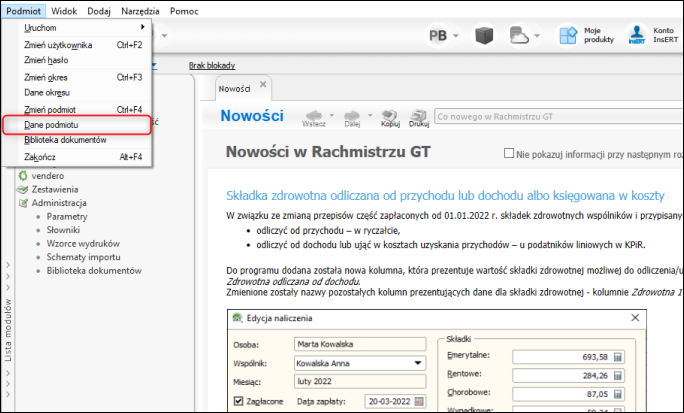
Task: Open the Wspólnik Kowalska Anna dropdown
Action: (417, 363)
